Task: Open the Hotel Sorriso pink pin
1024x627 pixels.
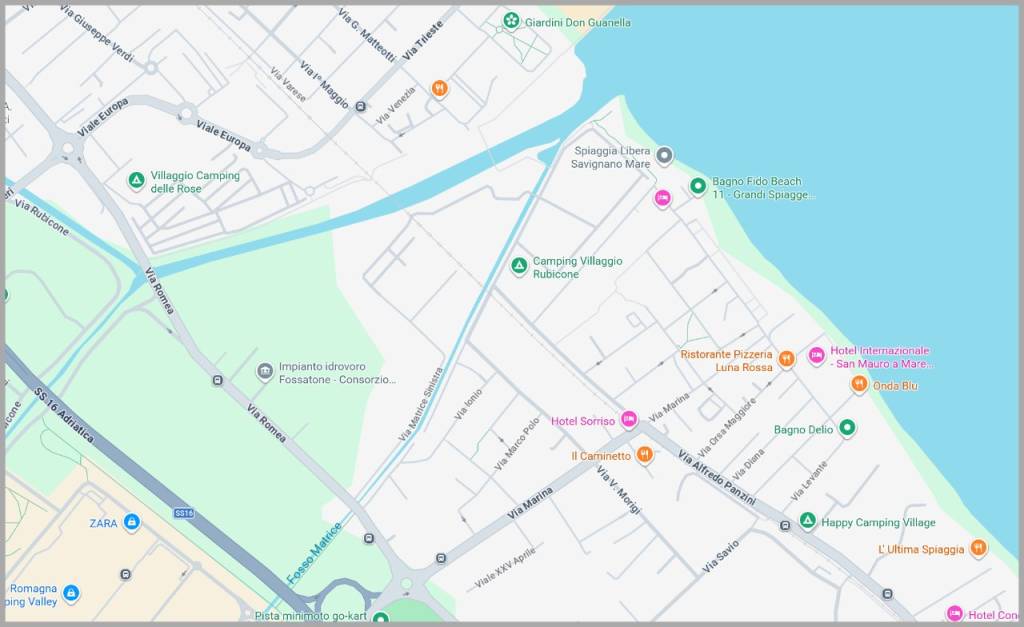Action: [628, 419]
